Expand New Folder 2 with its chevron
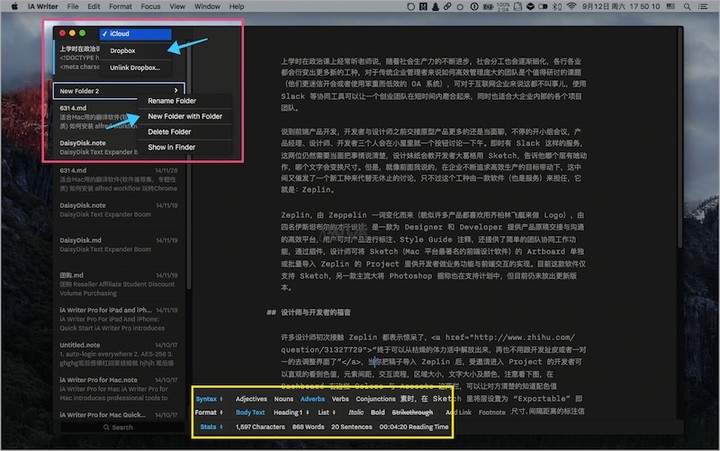This screenshot has height=451, width=720. [x=176, y=91]
